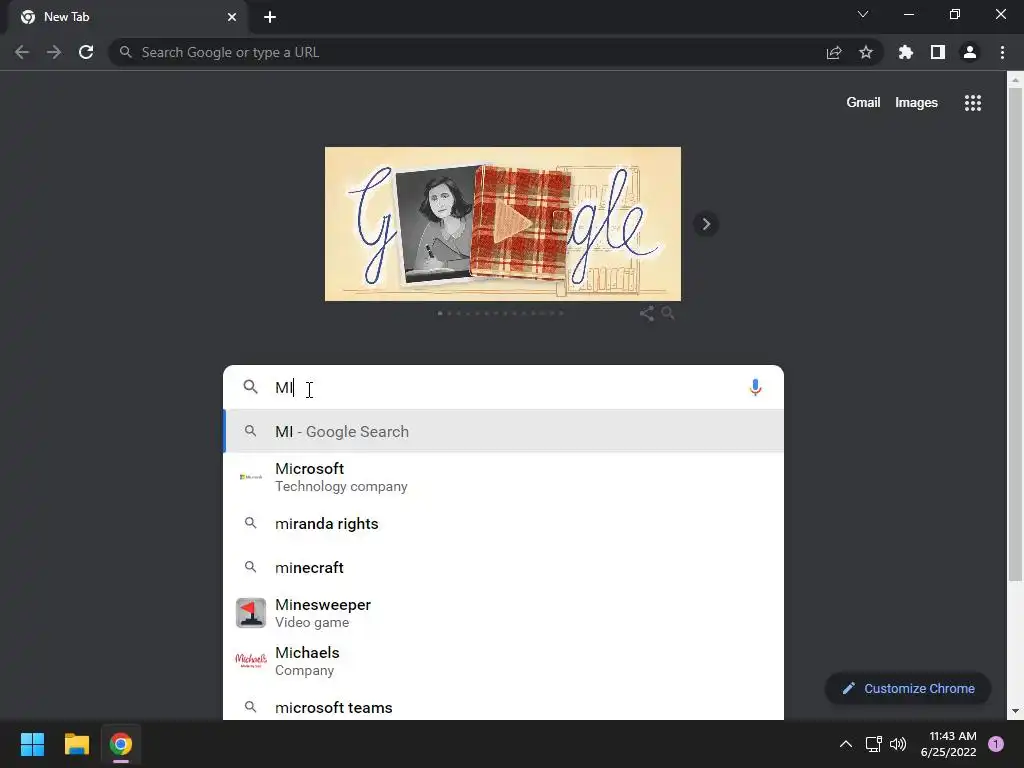Click the doodle share icon
The image size is (1024, 768).
[x=647, y=313]
